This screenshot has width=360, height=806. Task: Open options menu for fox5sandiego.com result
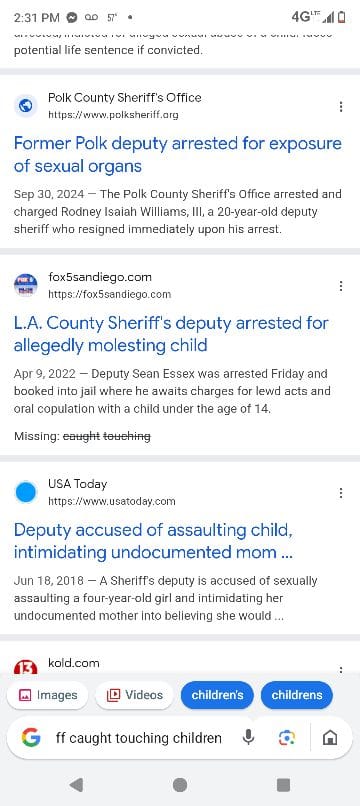pyautogui.click(x=340, y=286)
